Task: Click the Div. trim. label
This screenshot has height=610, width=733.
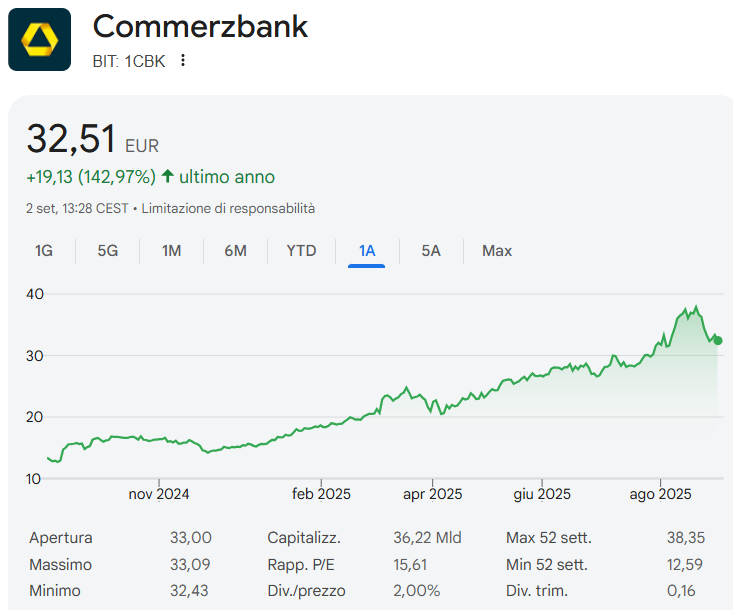Action: (537, 591)
